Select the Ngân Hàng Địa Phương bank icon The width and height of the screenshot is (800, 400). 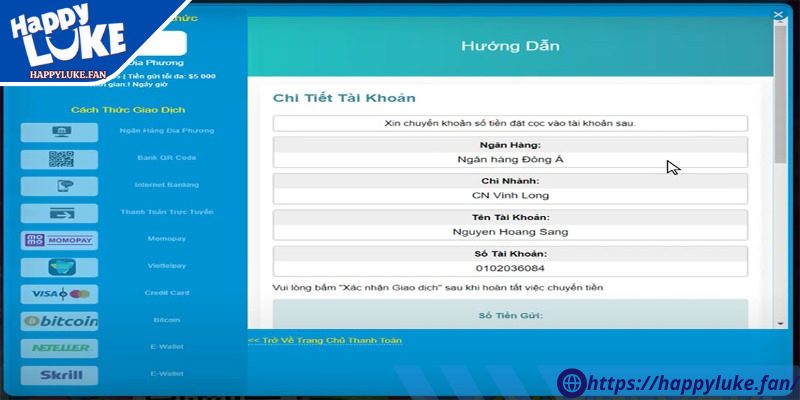tap(59, 131)
